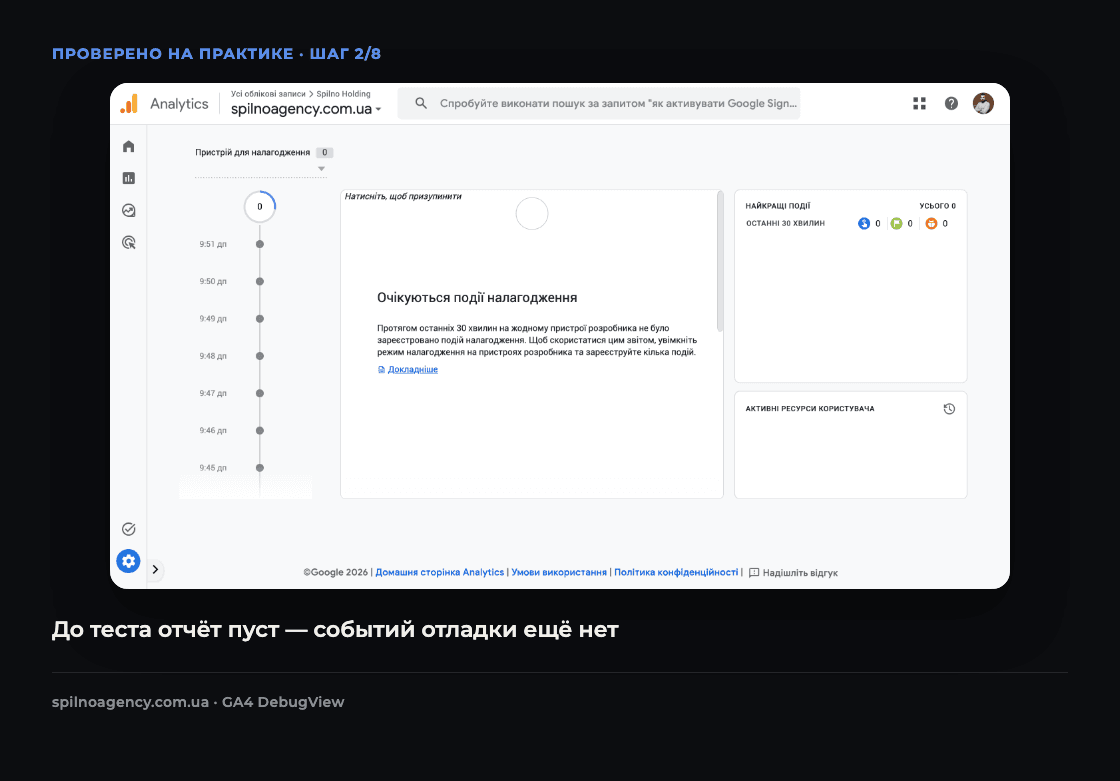Open the debug device dropdown arrow
Image resolution: width=1120 pixels, height=781 pixels.
click(321, 169)
